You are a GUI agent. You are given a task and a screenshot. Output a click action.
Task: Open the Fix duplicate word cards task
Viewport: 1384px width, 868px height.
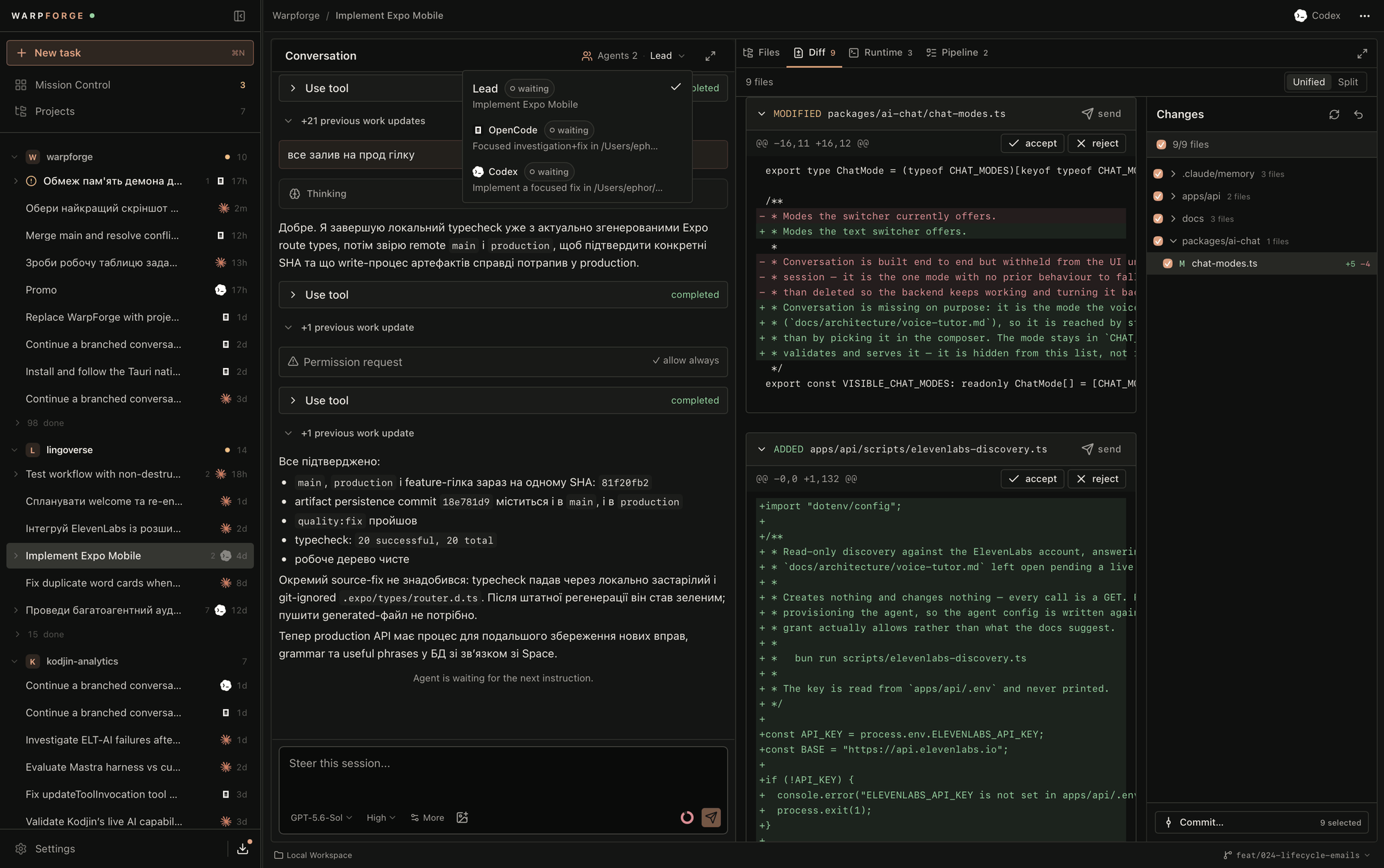[x=130, y=583]
